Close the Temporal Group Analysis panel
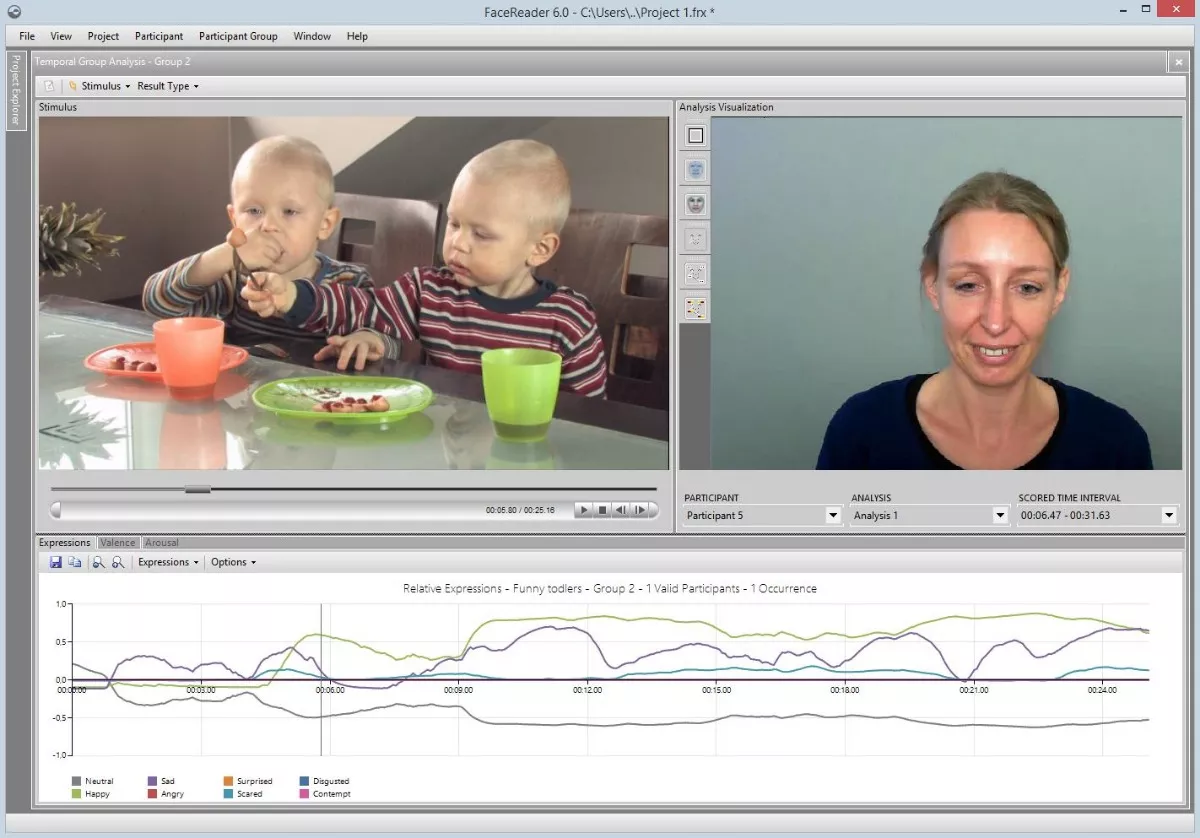This screenshot has width=1200, height=838. [x=1177, y=62]
